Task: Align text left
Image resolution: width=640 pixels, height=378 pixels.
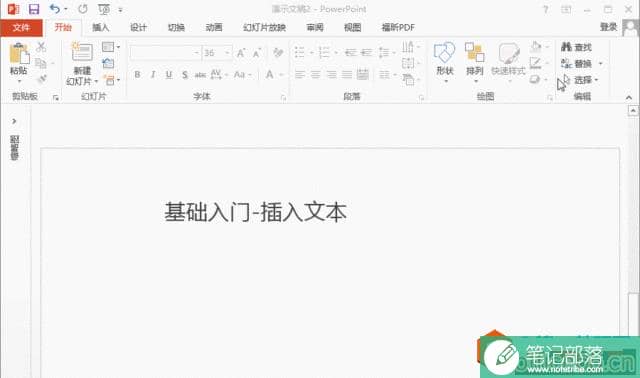Action: click(300, 74)
